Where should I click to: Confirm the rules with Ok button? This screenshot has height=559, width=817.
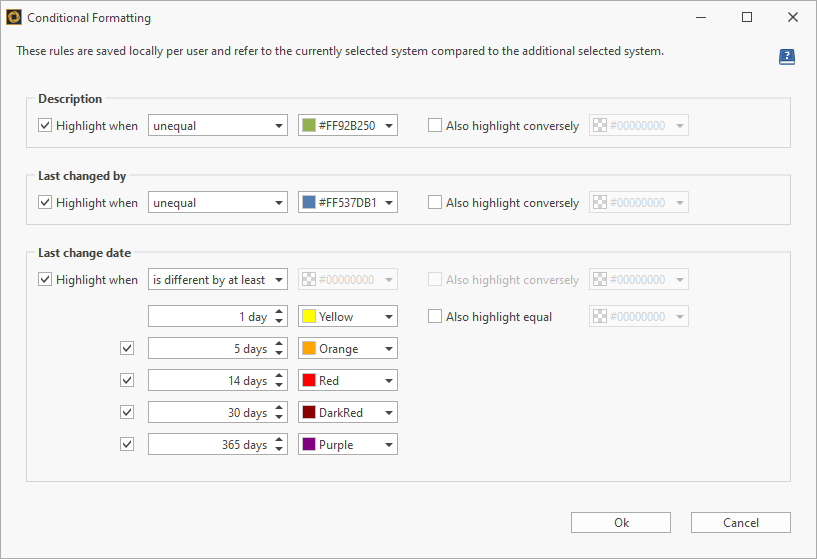pyautogui.click(x=620, y=523)
